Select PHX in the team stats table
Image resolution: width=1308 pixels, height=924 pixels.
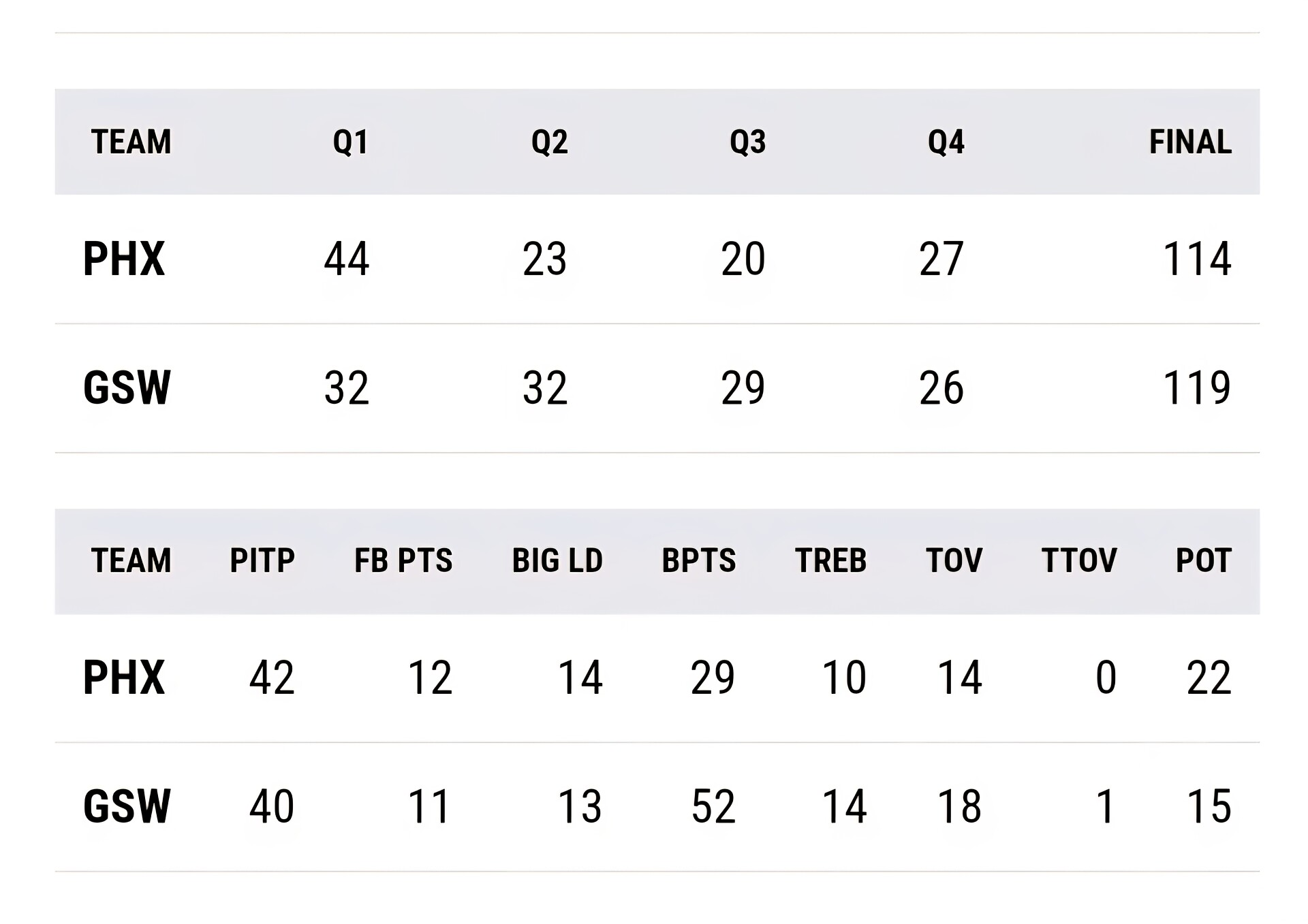pyautogui.click(x=124, y=678)
